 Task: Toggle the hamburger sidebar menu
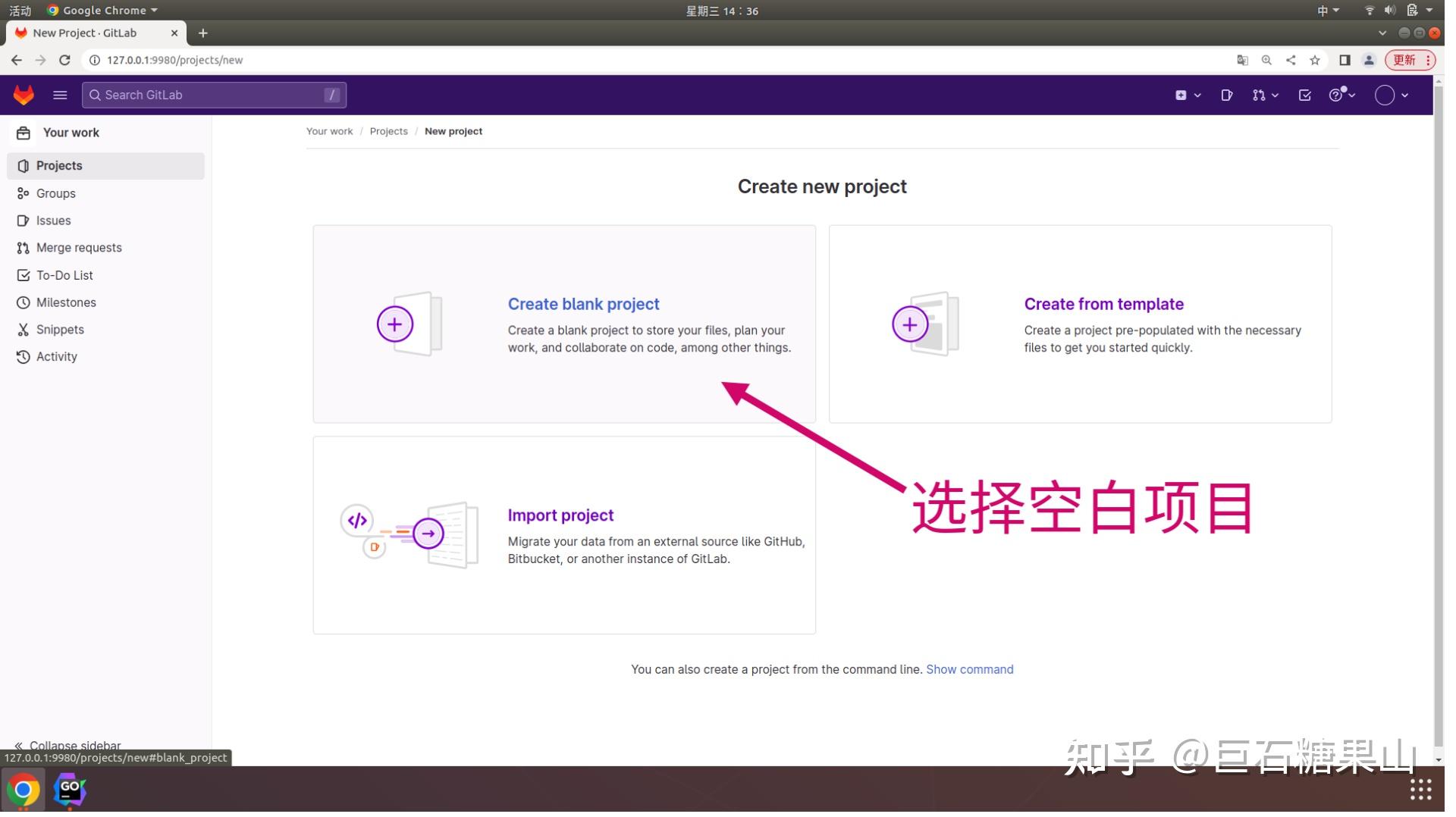point(59,95)
